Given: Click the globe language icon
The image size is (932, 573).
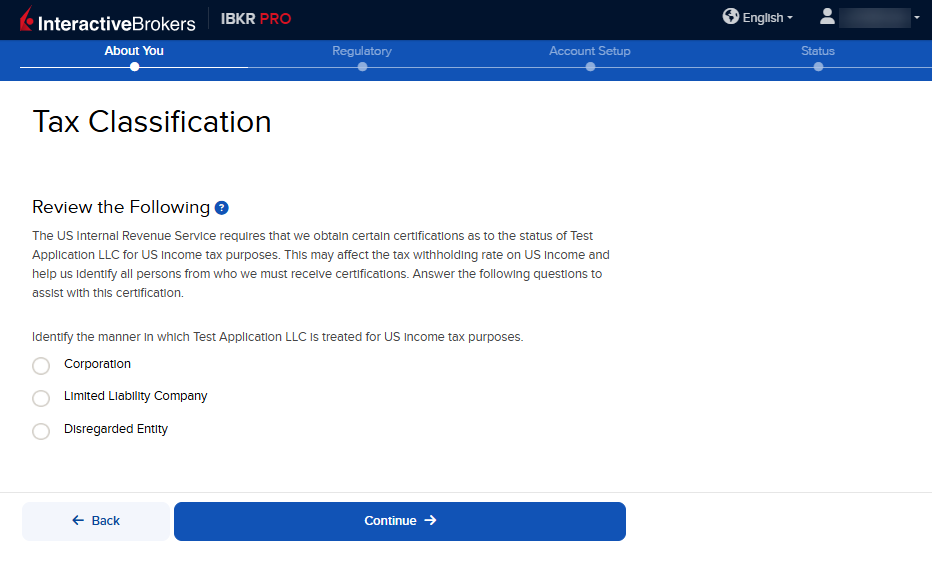Looking at the screenshot, I should pos(731,17).
